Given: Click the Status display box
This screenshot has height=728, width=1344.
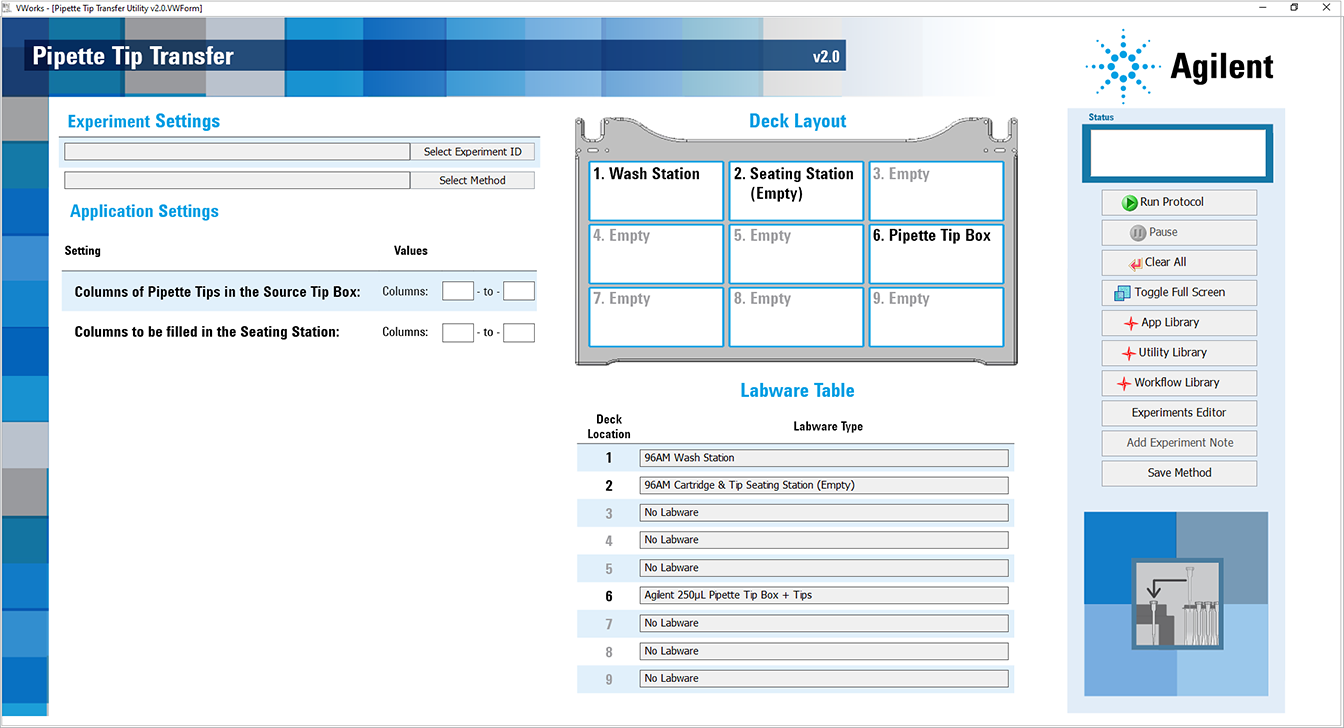Looking at the screenshot, I should coord(1177,153).
